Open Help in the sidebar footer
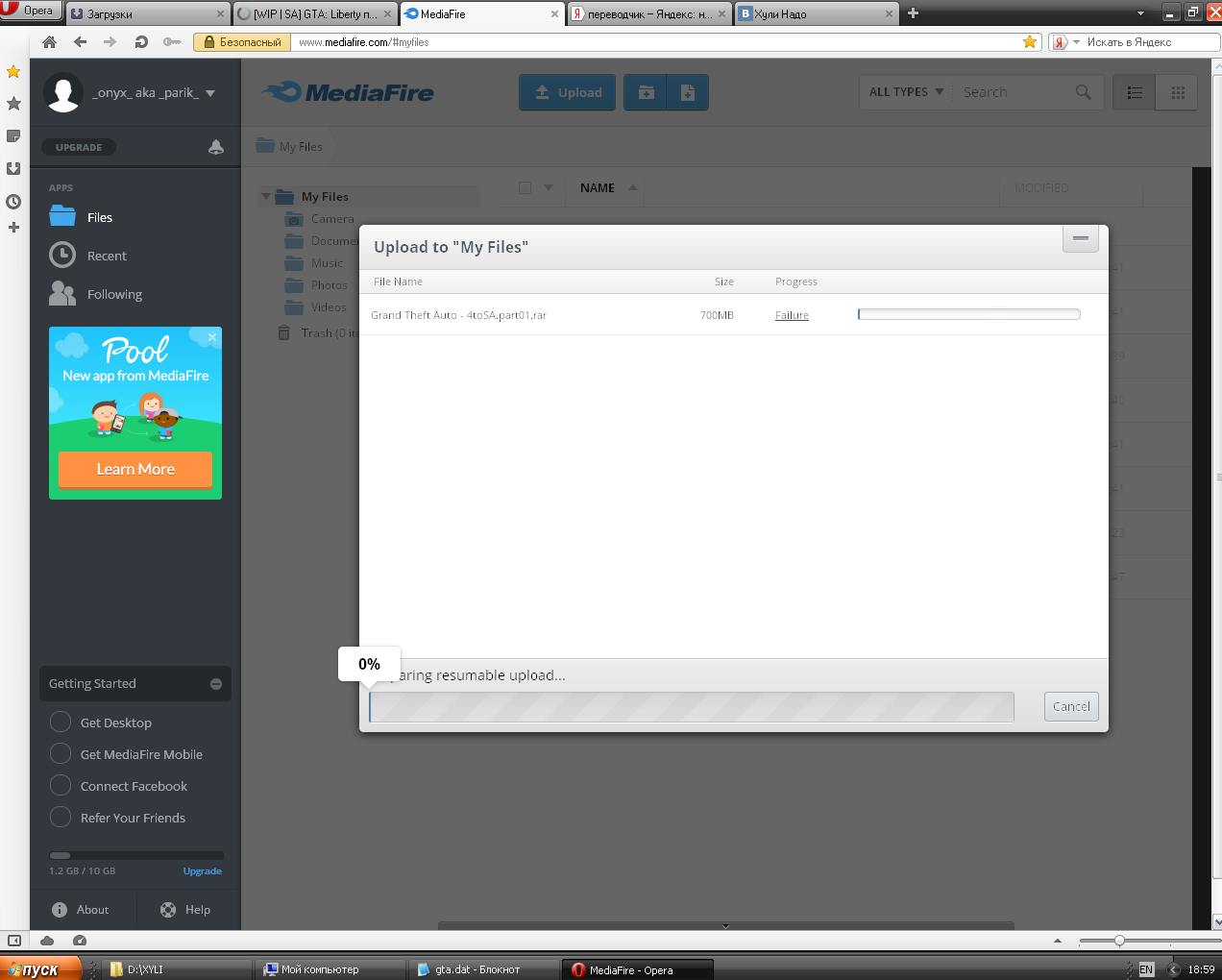The width and height of the screenshot is (1222, 980). 185,910
